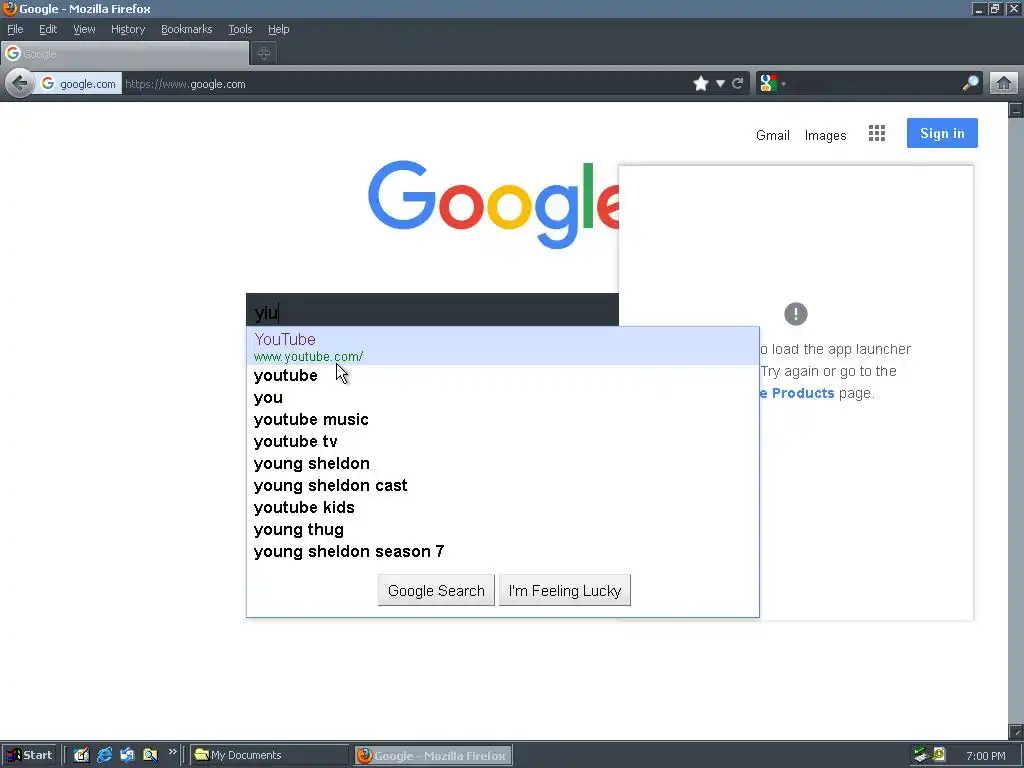Choose the "youtube tv" suggestion

coord(502,441)
